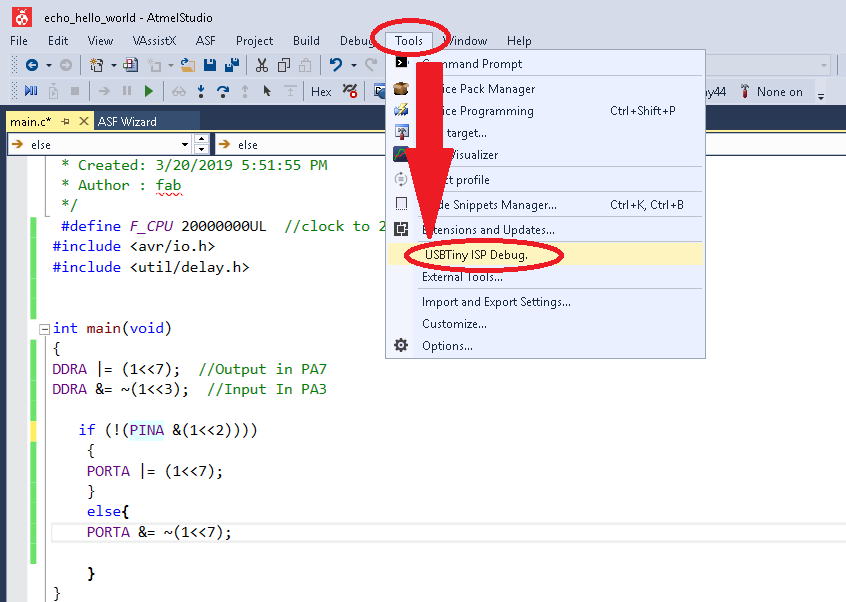Save the file with the single floppy icon

tap(210, 65)
